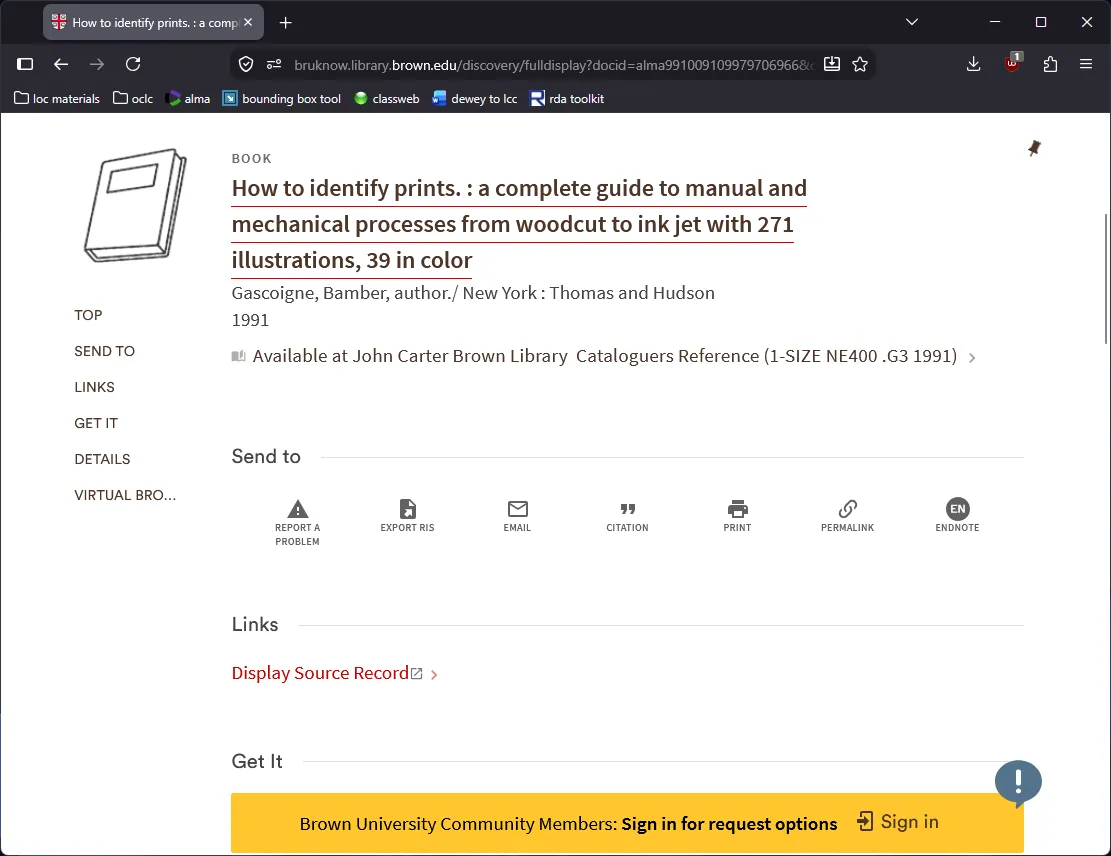Open the uBlock extension icon
The height and width of the screenshot is (856, 1111).
[x=1013, y=63]
